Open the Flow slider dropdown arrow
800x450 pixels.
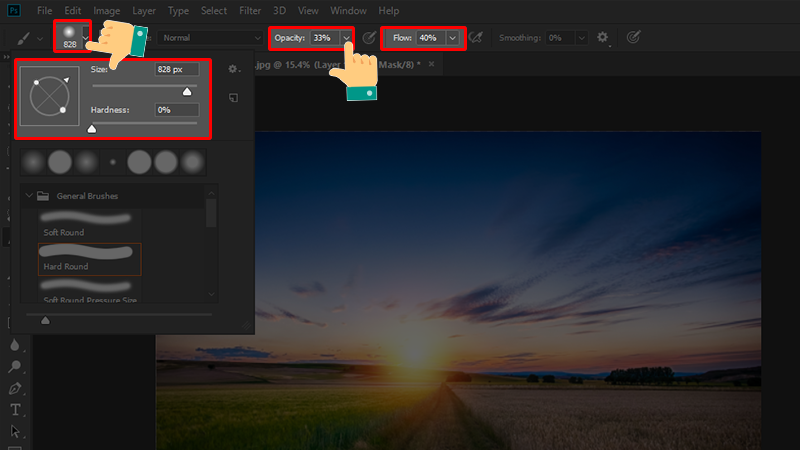pos(453,38)
